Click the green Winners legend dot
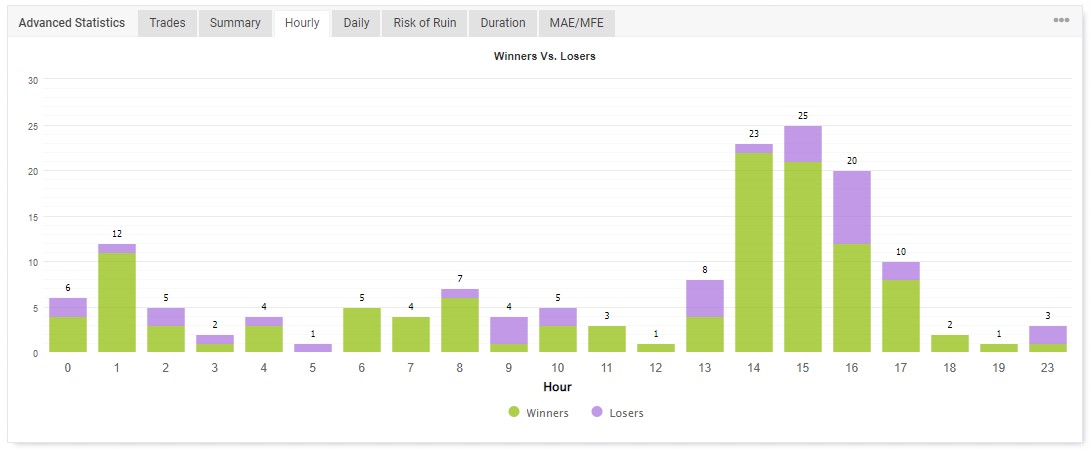This screenshot has height=450, width=1090. (x=514, y=412)
